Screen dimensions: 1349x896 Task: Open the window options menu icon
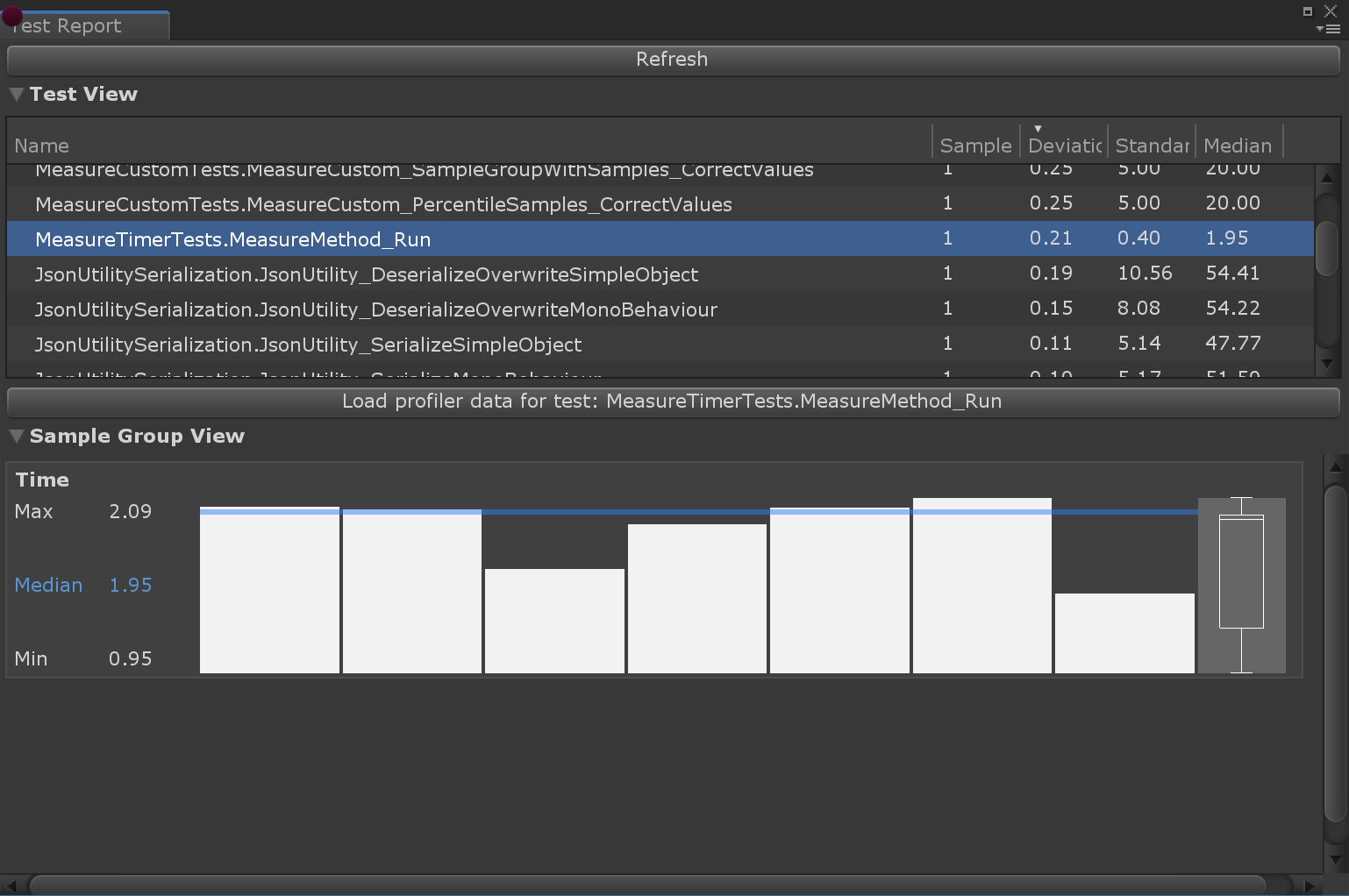point(1329,29)
